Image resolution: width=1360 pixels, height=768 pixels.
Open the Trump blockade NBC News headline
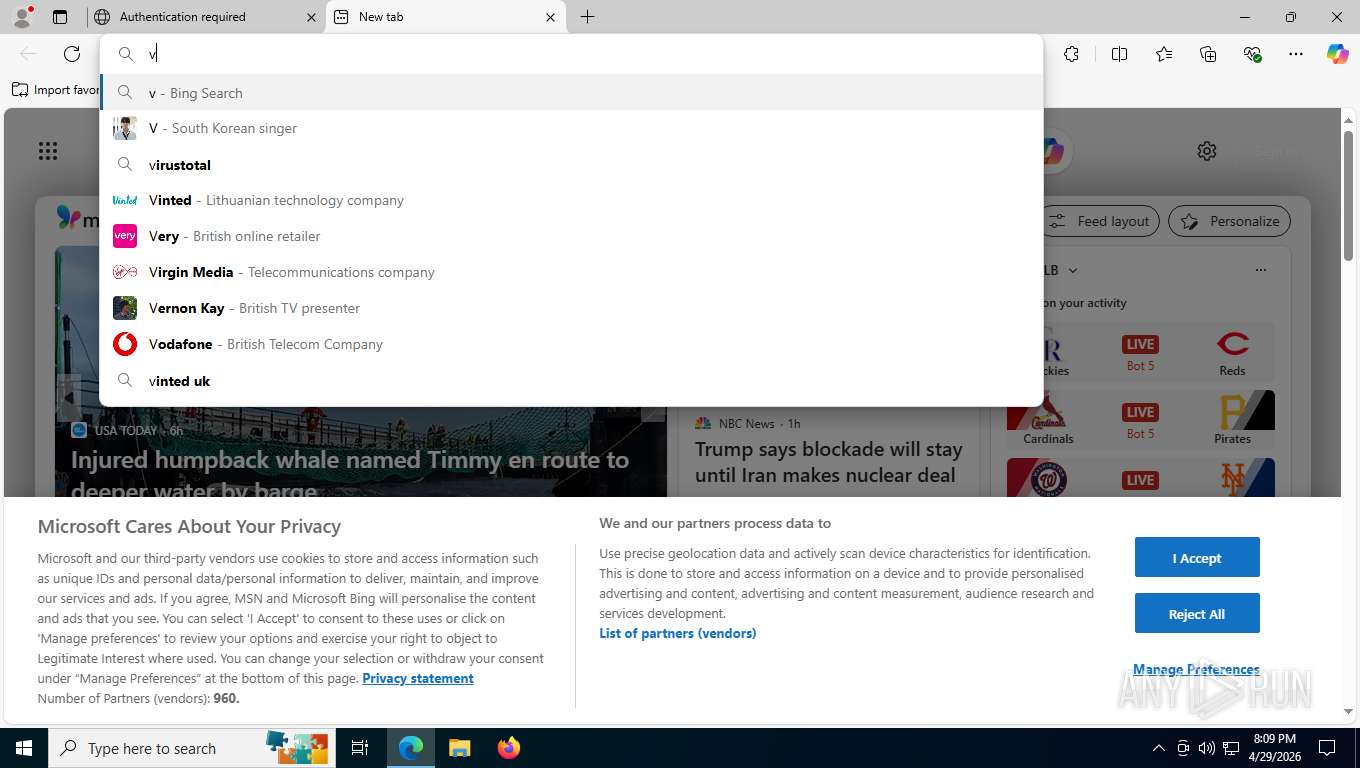829,462
